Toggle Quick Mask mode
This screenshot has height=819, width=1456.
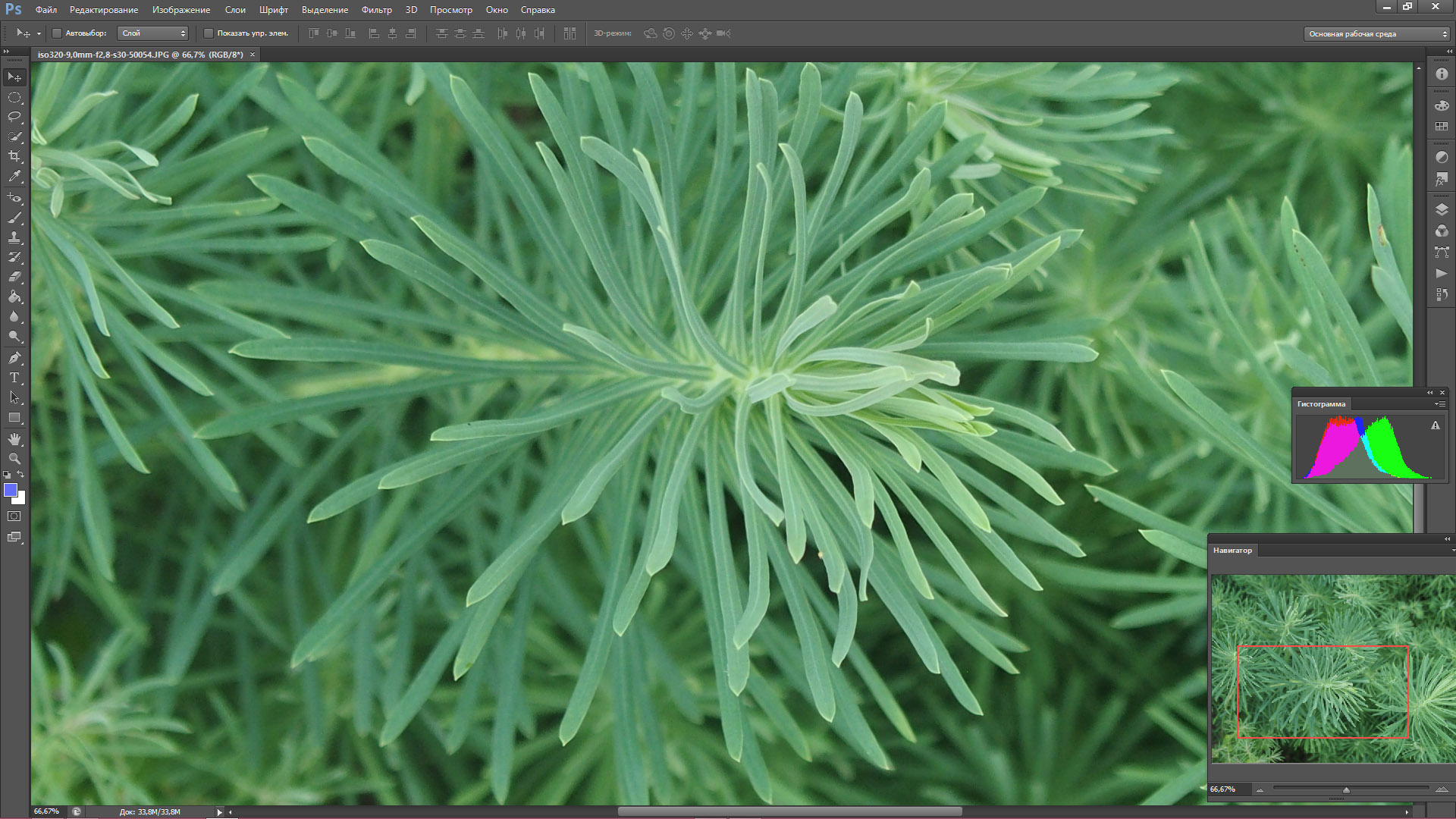tap(14, 516)
